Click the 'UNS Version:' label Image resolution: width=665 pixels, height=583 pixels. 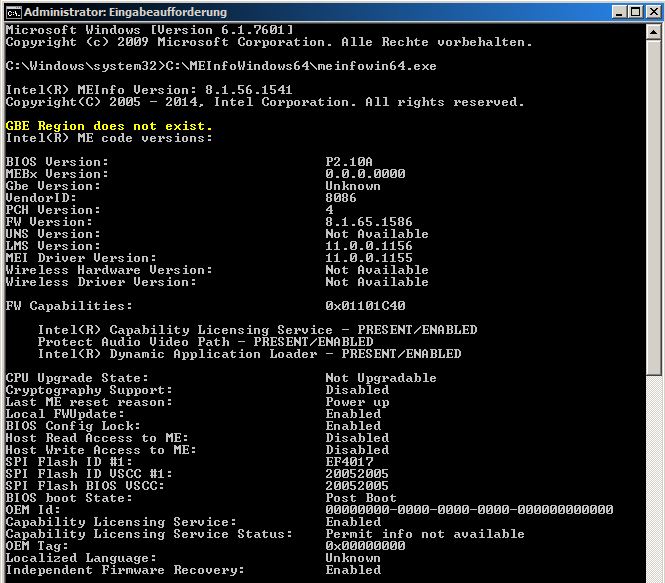pyautogui.click(x=53, y=234)
